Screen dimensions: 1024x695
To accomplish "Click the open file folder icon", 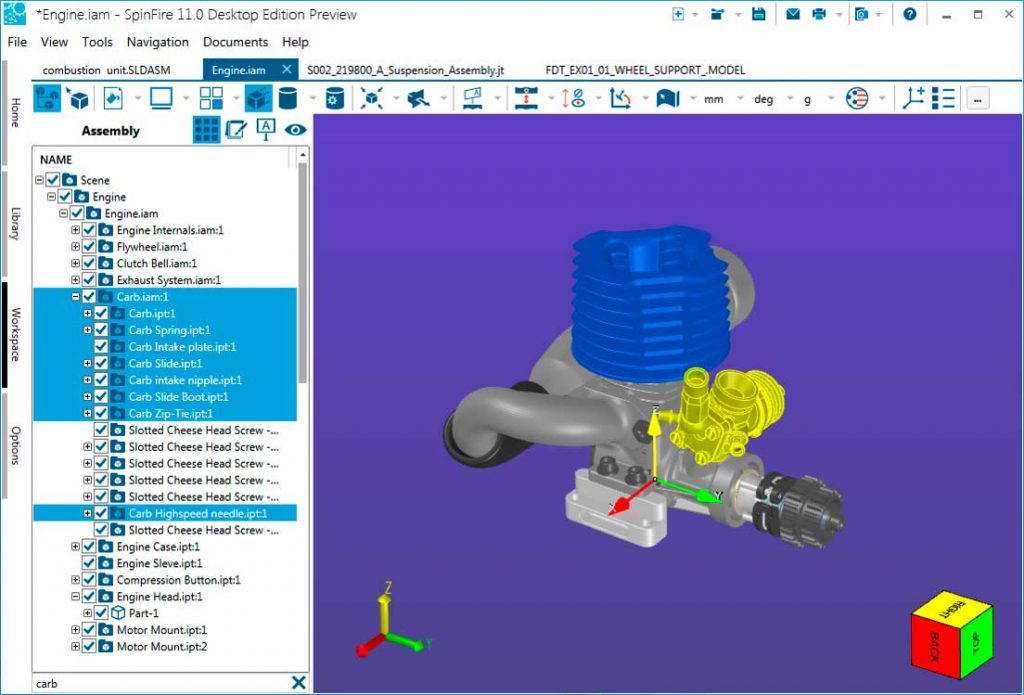I will tap(717, 14).
